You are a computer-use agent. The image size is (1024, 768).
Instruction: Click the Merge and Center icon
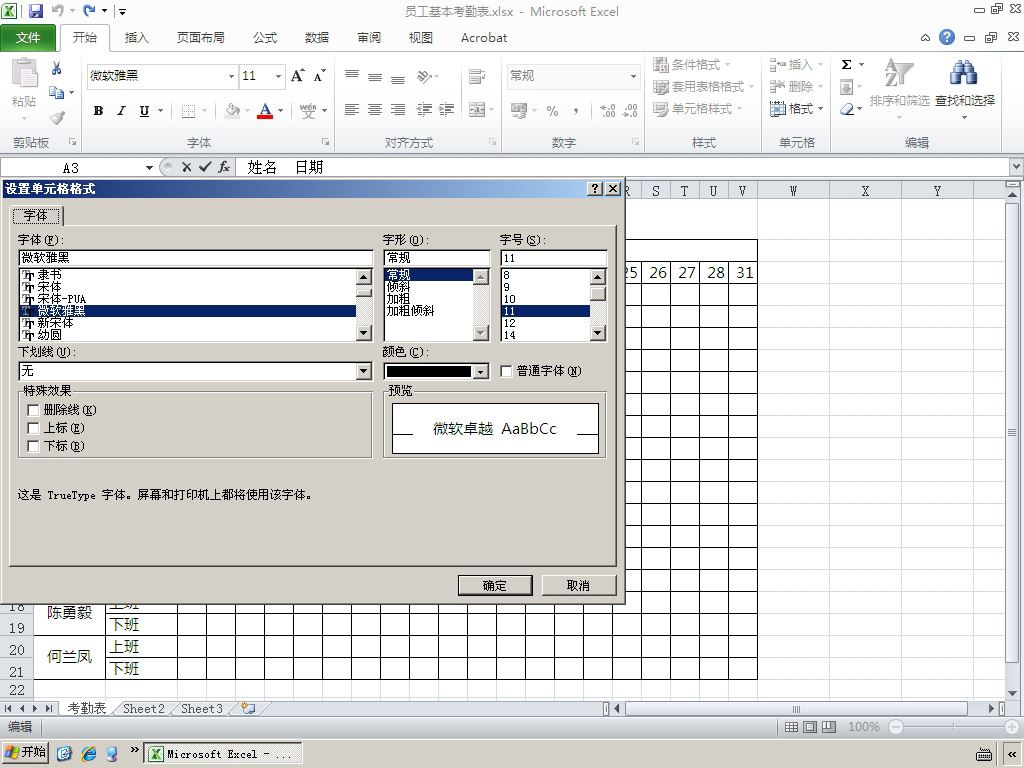point(477,110)
